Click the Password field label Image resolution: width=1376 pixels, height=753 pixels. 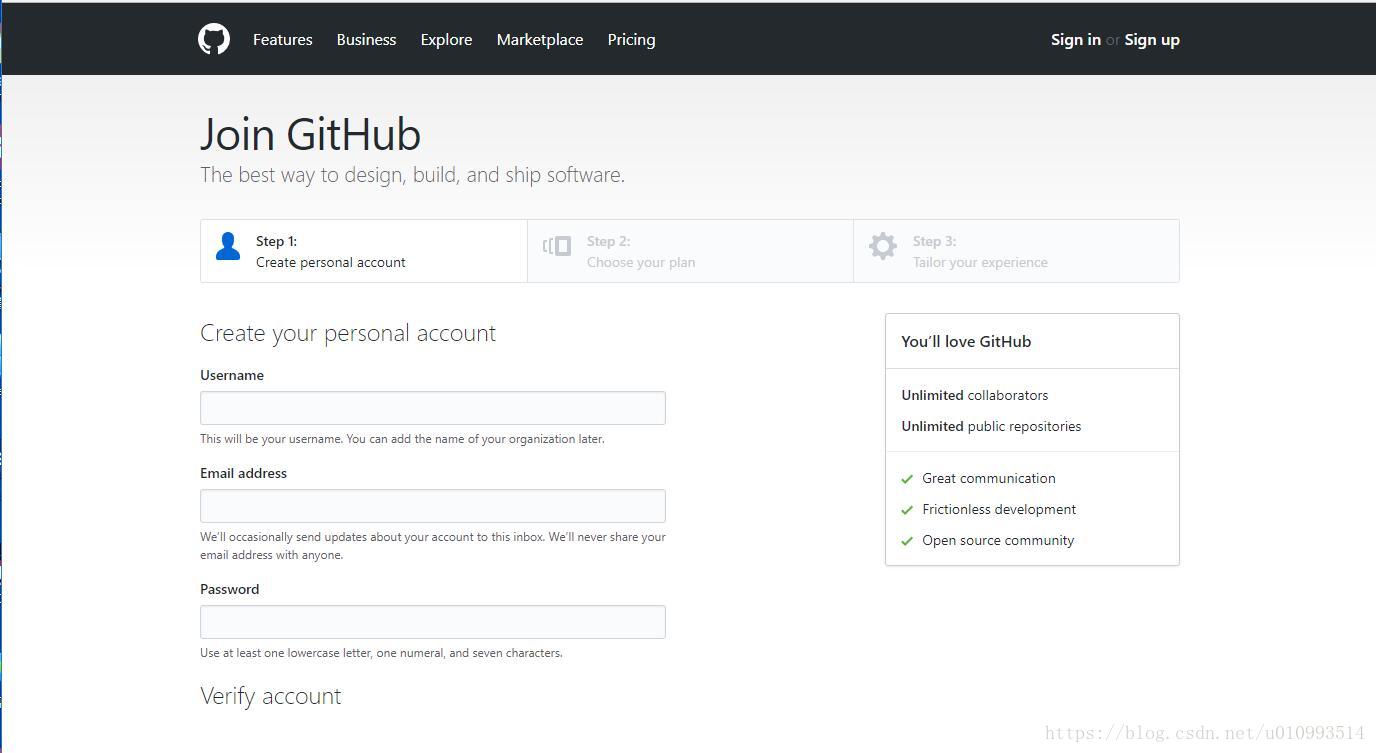point(229,589)
